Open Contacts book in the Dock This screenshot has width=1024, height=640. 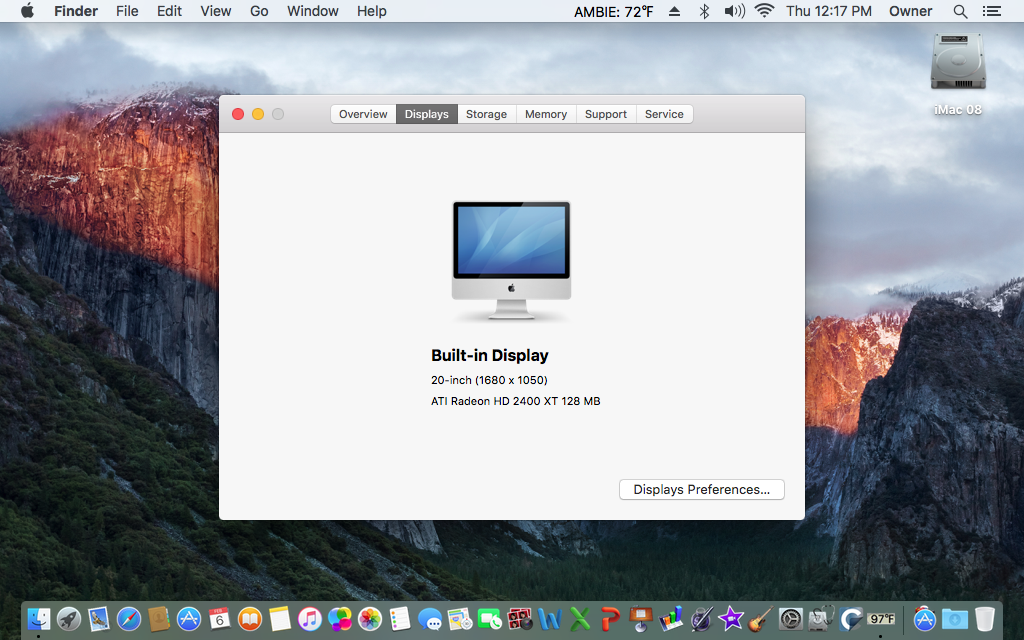(159, 618)
